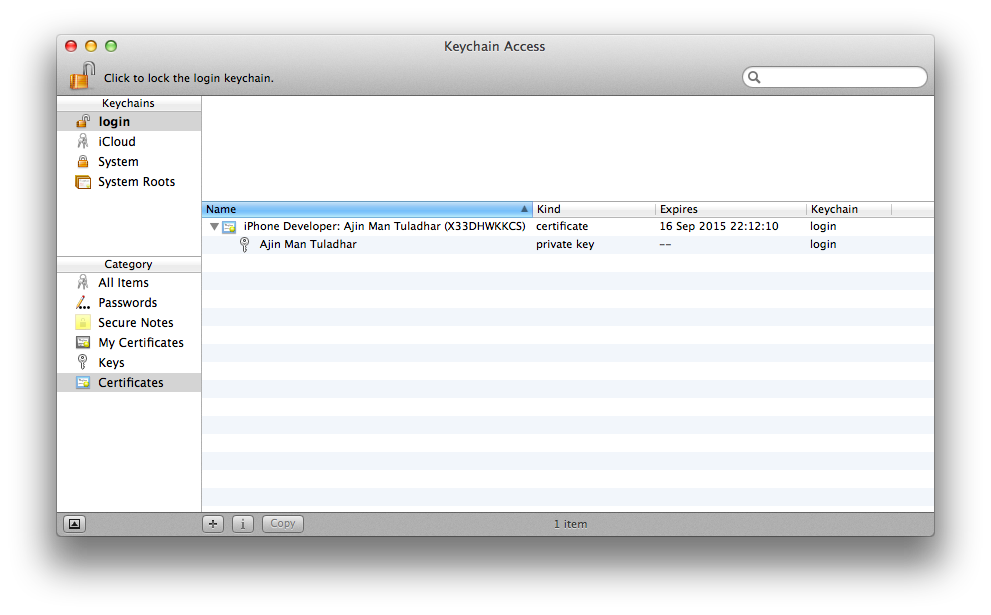Select the iCloud keychain
Image resolution: width=991 pixels, height=615 pixels.
point(129,142)
